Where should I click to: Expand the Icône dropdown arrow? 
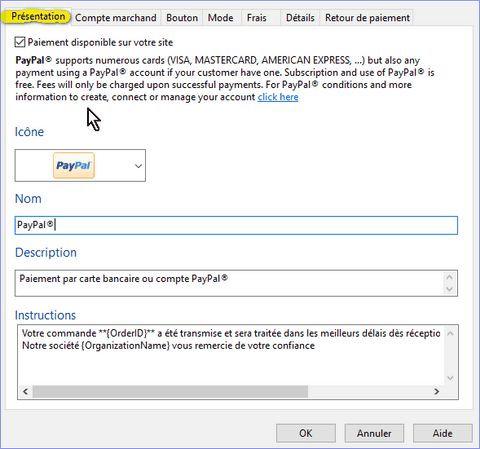[138, 166]
